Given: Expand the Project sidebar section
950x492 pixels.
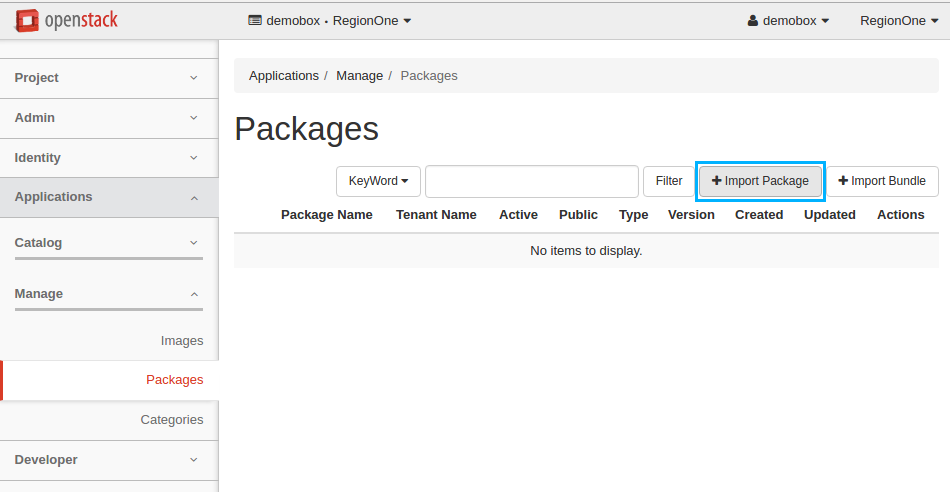Looking at the screenshot, I should coord(108,78).
